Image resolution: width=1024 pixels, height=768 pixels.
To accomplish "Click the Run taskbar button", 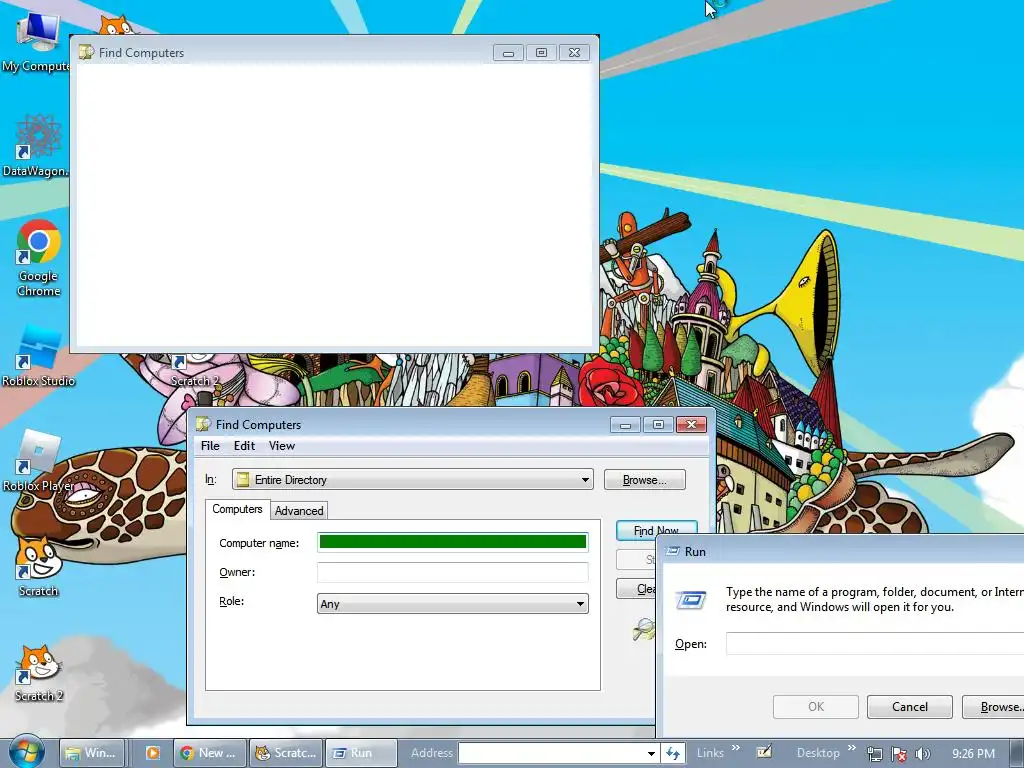I will point(360,752).
